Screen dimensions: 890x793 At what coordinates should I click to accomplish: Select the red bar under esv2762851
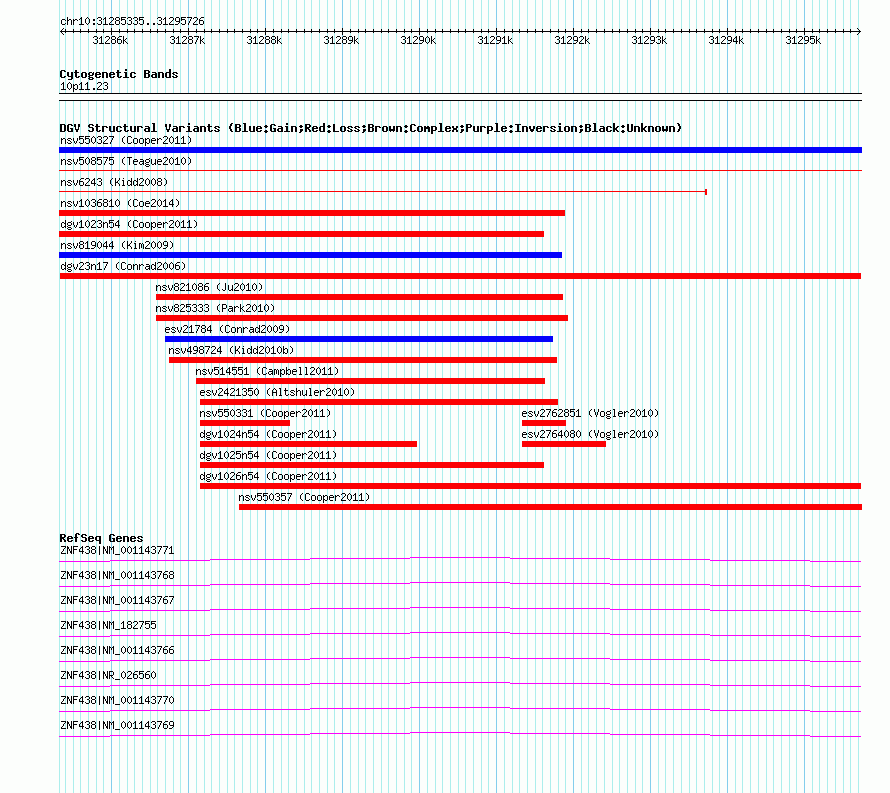click(544, 423)
